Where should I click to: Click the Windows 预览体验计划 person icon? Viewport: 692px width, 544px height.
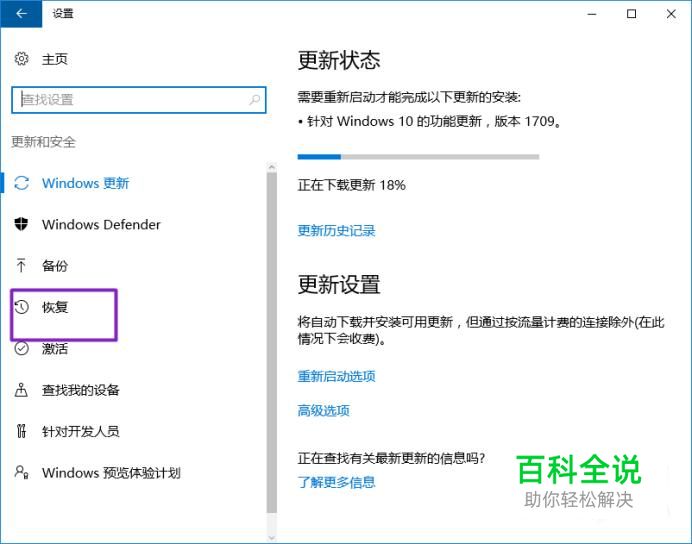click(x=22, y=473)
